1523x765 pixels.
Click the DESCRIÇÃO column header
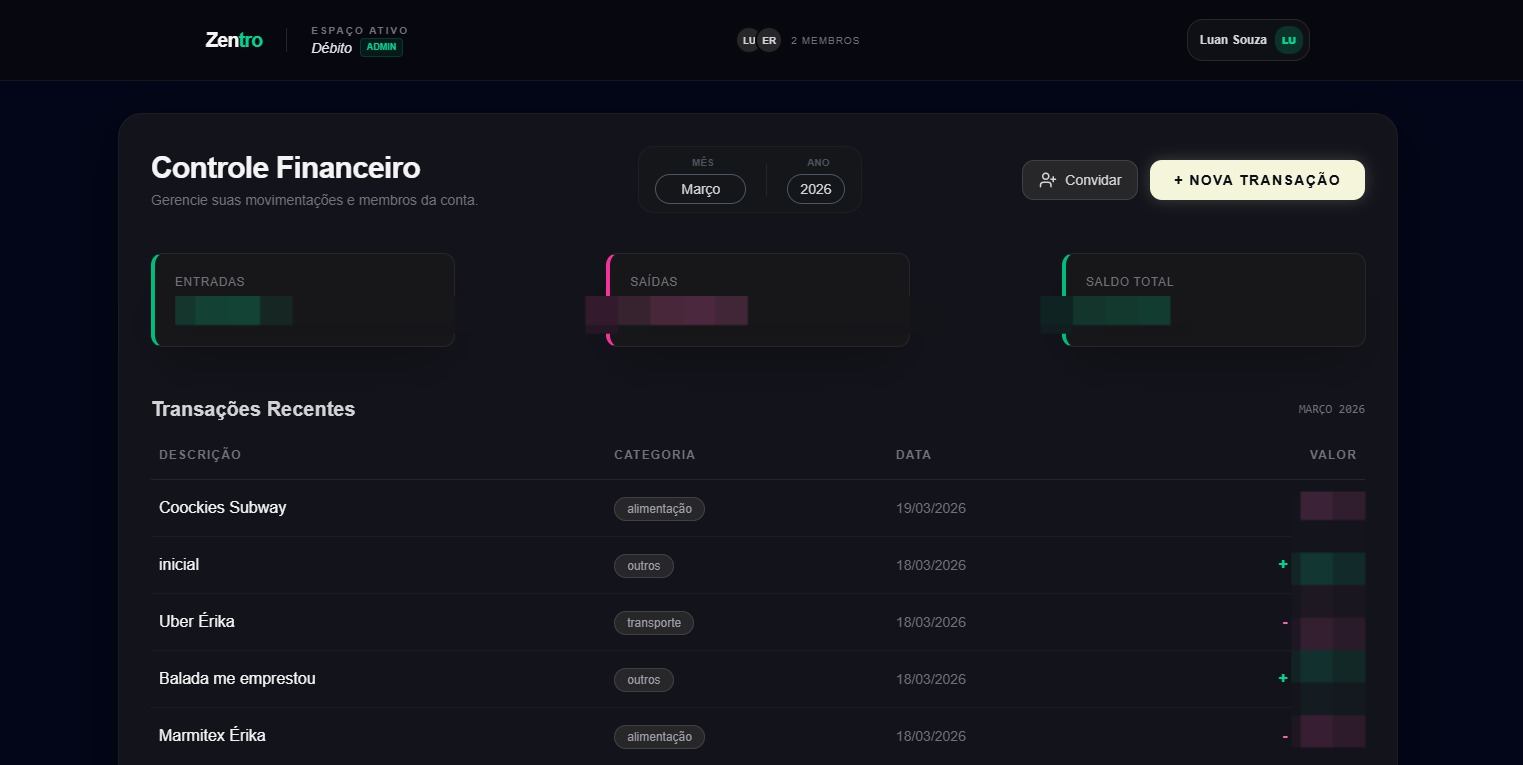click(199, 454)
